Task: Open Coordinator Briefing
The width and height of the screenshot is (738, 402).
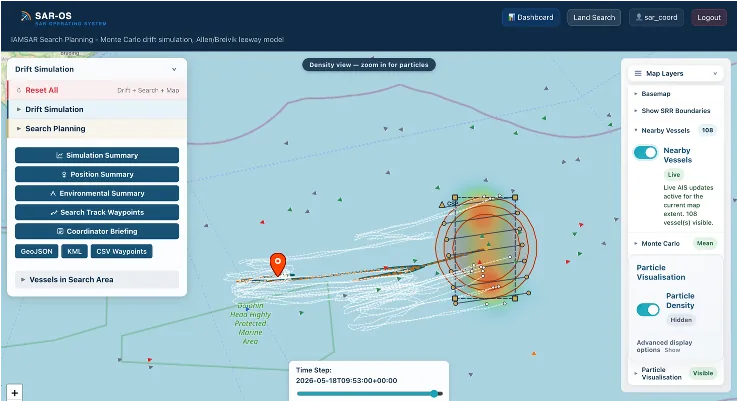Action: click(97, 231)
